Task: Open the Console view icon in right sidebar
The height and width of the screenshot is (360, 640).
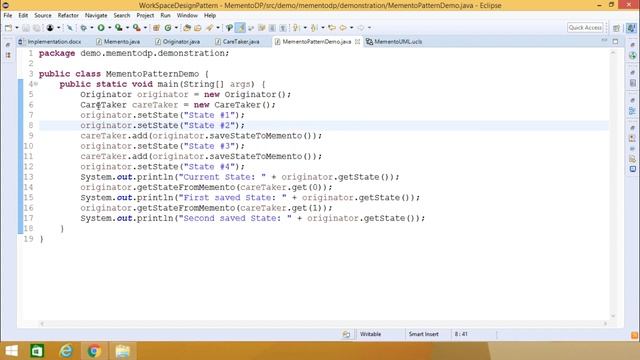Action: 633,169
